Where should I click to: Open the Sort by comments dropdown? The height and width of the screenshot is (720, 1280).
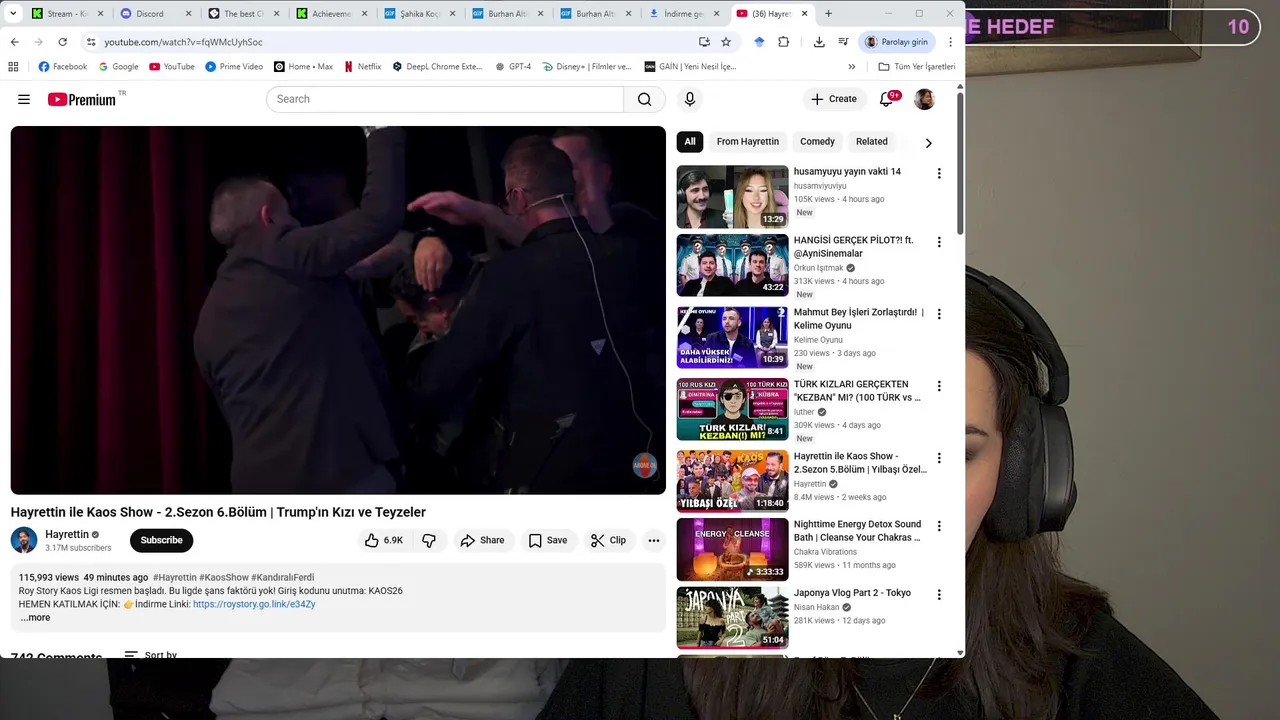click(151, 655)
